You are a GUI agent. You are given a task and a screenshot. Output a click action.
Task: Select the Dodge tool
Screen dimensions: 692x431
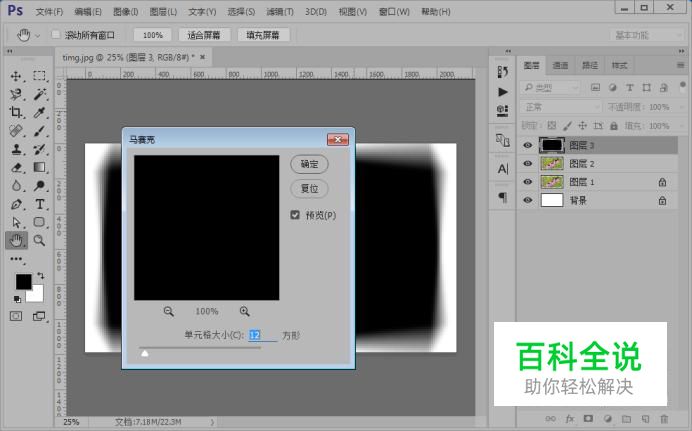point(39,185)
